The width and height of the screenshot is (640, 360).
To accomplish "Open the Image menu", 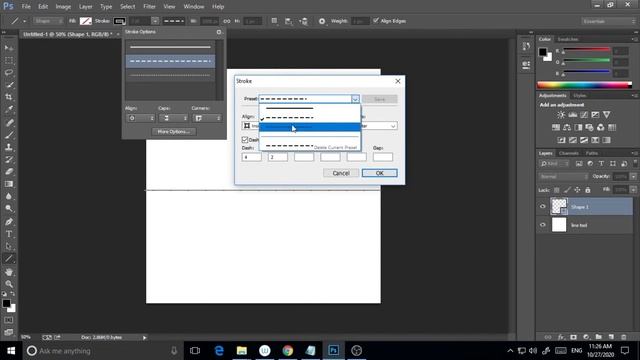I will [63, 7].
